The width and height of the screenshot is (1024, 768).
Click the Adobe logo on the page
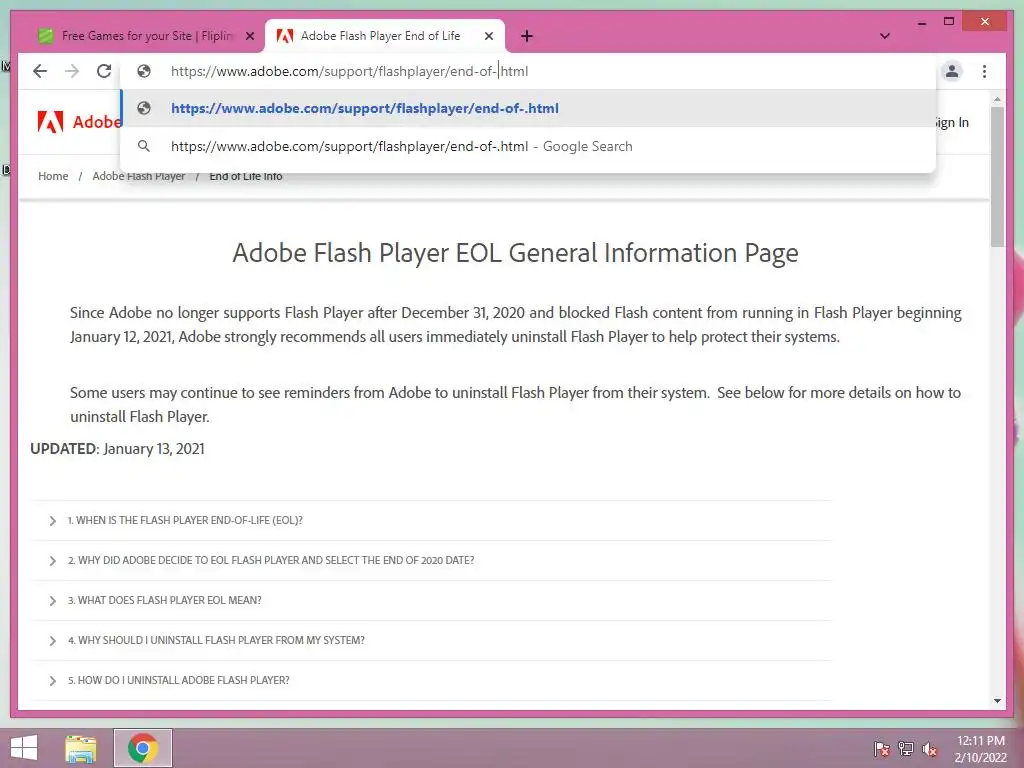pyautogui.click(x=78, y=122)
